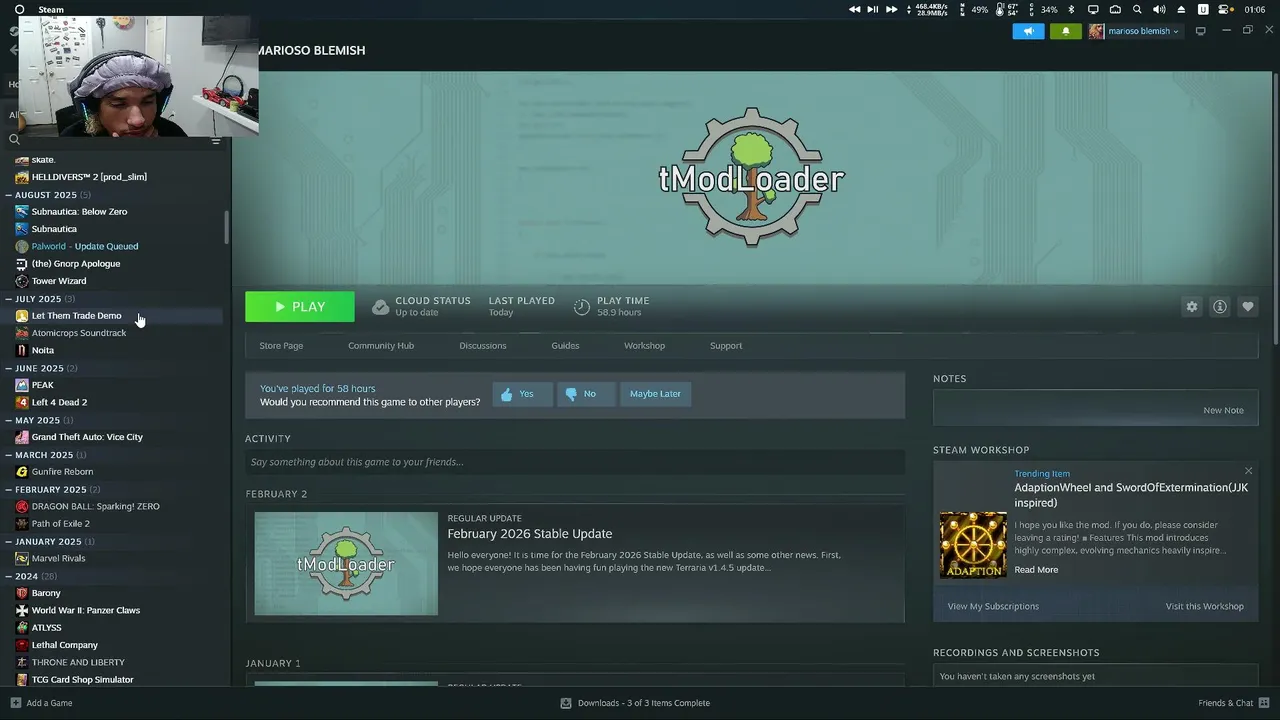
Task: Open the library filter options icon
Action: pos(215,141)
